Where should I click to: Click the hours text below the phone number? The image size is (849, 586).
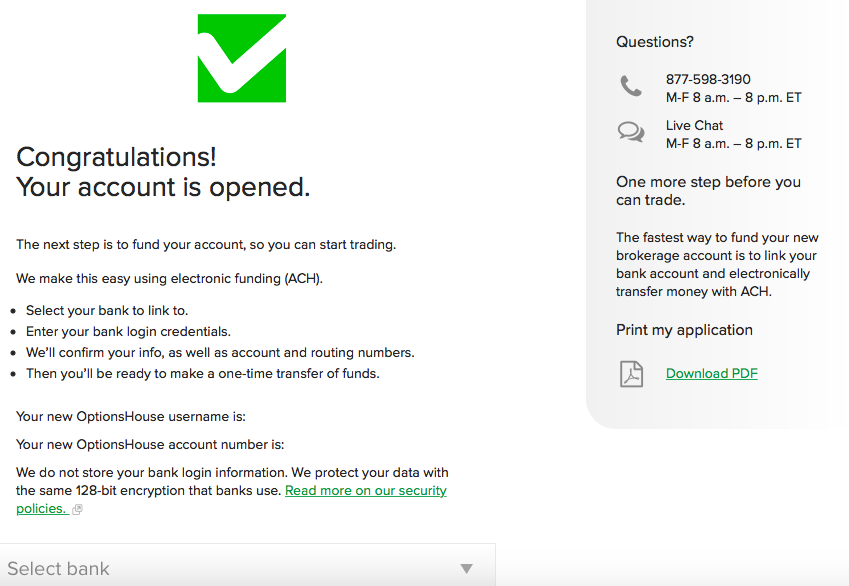pos(733,98)
